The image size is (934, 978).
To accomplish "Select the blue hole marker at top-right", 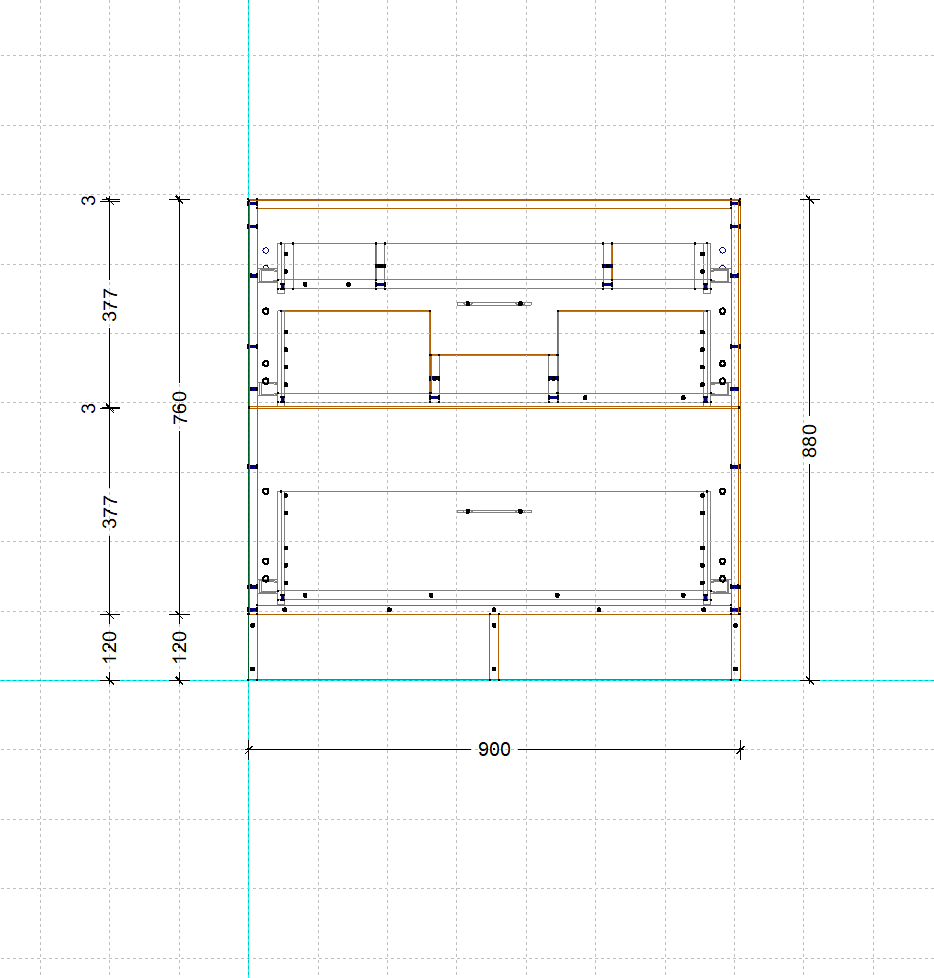I will [722, 250].
